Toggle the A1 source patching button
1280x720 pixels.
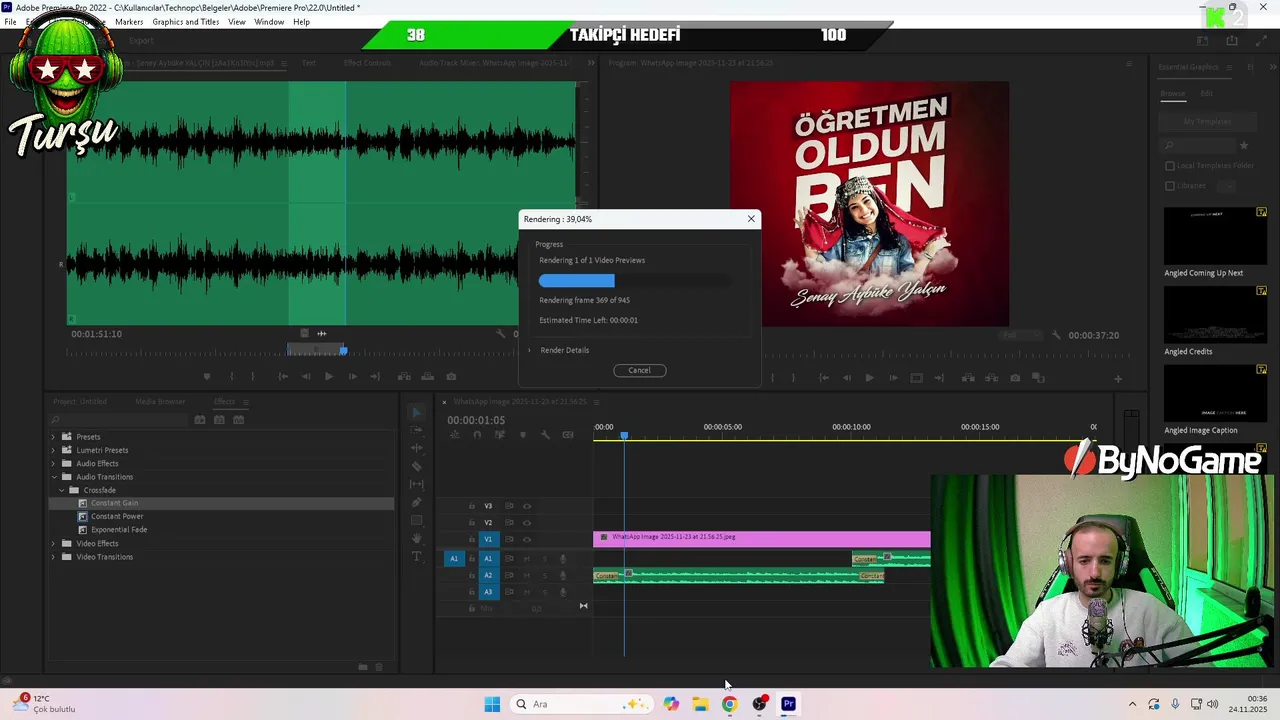(x=454, y=559)
